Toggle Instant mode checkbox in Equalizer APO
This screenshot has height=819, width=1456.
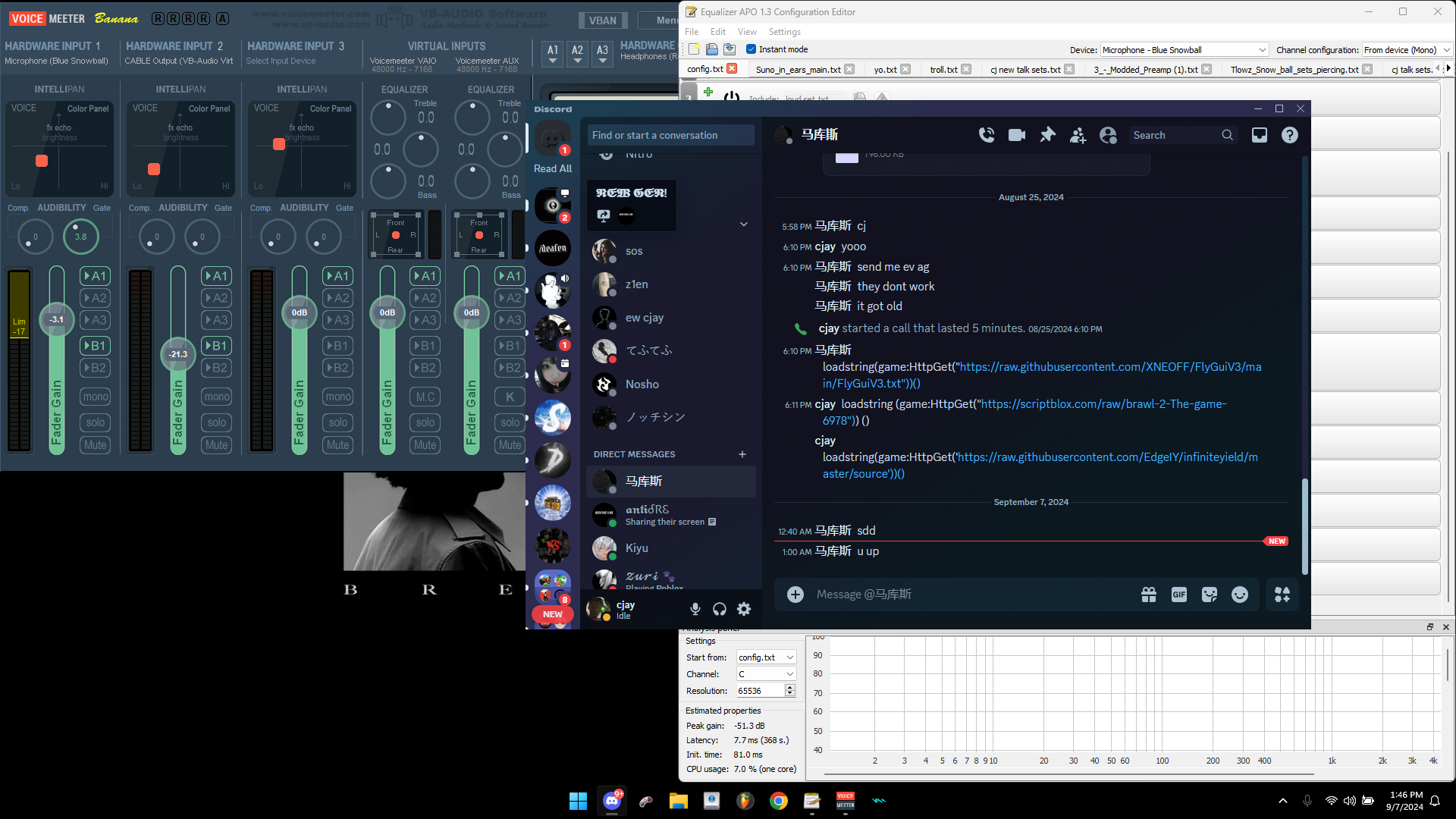[751, 49]
